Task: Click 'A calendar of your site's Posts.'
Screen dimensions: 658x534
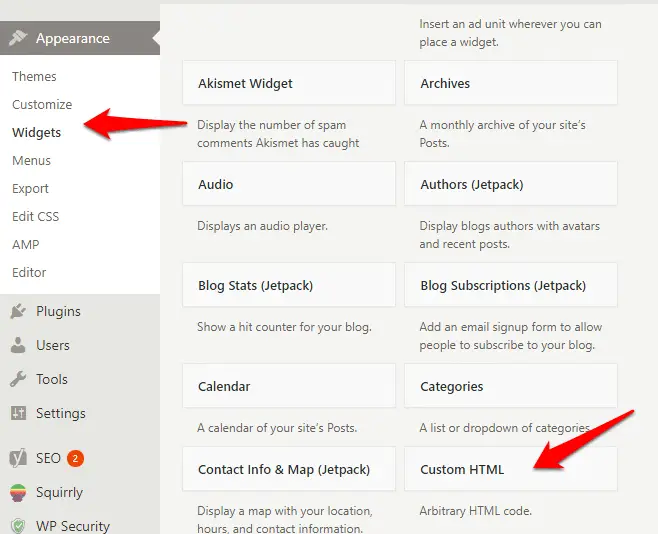Action: pos(277,428)
